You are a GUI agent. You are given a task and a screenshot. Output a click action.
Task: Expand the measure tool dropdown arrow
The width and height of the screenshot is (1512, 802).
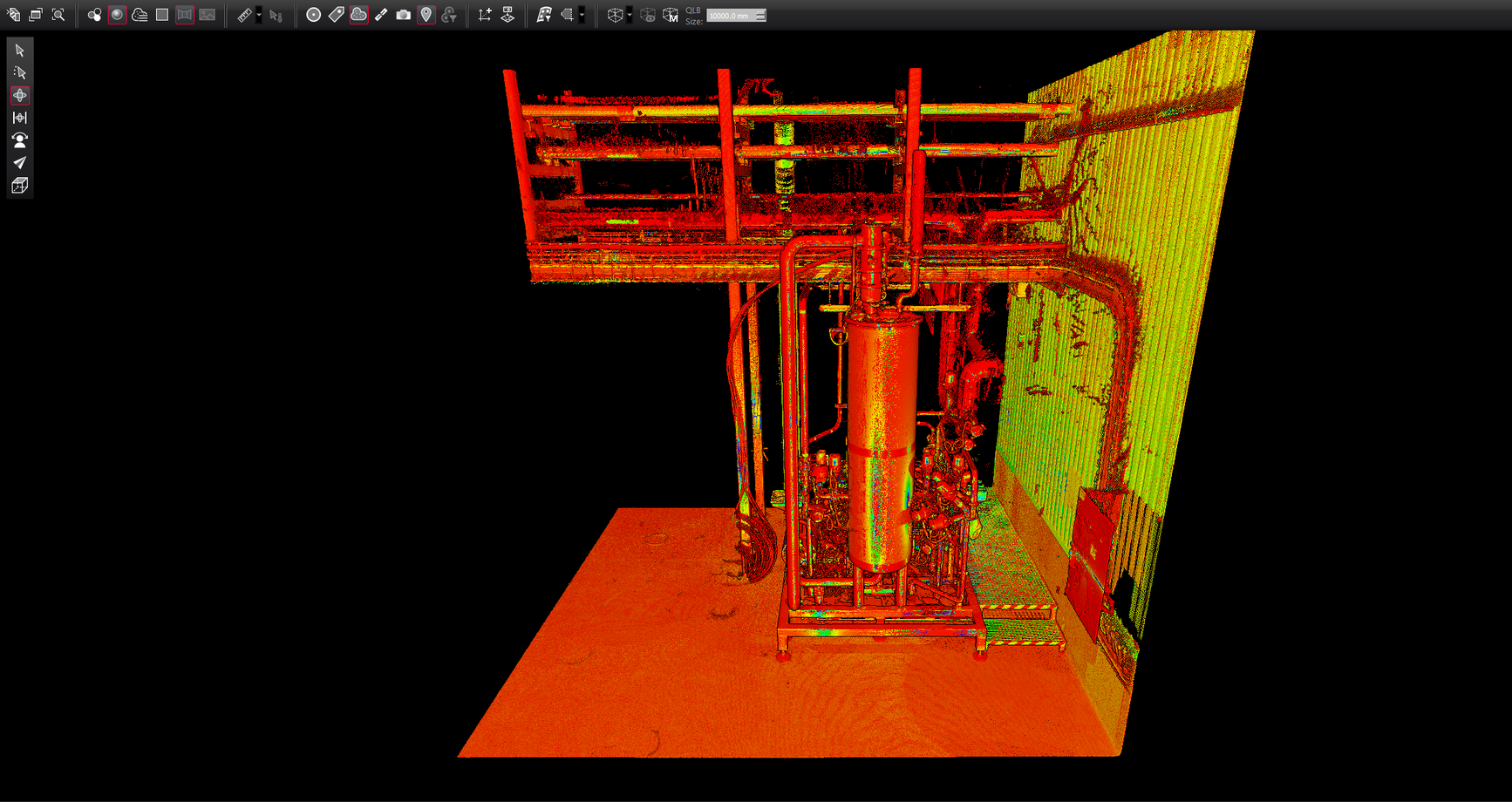[259, 15]
